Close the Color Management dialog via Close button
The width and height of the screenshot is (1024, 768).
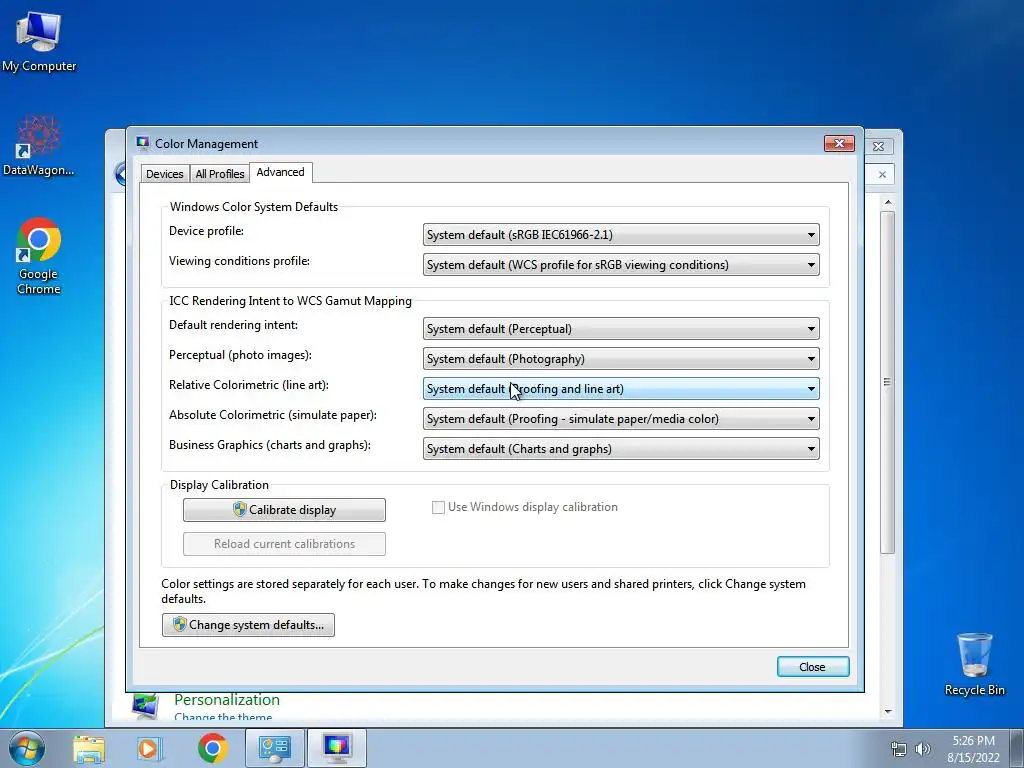point(813,667)
